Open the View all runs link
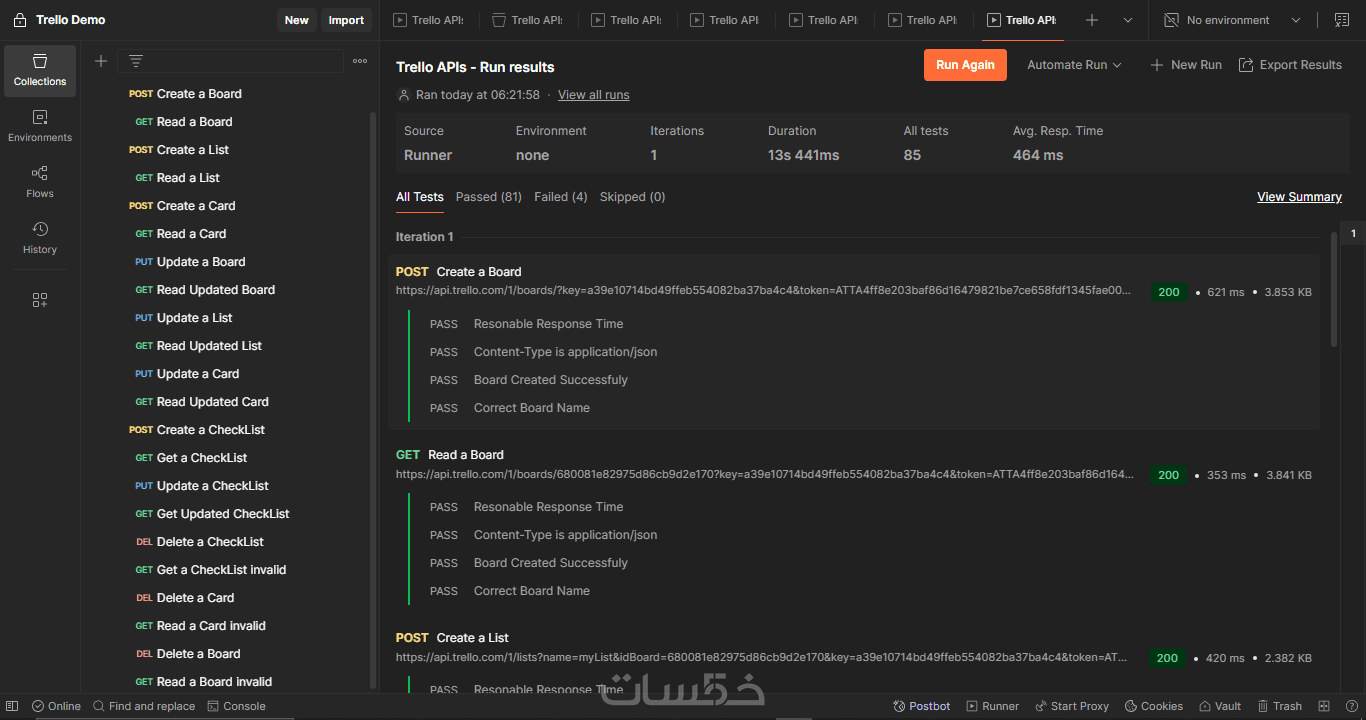The image size is (1366, 720). [594, 95]
